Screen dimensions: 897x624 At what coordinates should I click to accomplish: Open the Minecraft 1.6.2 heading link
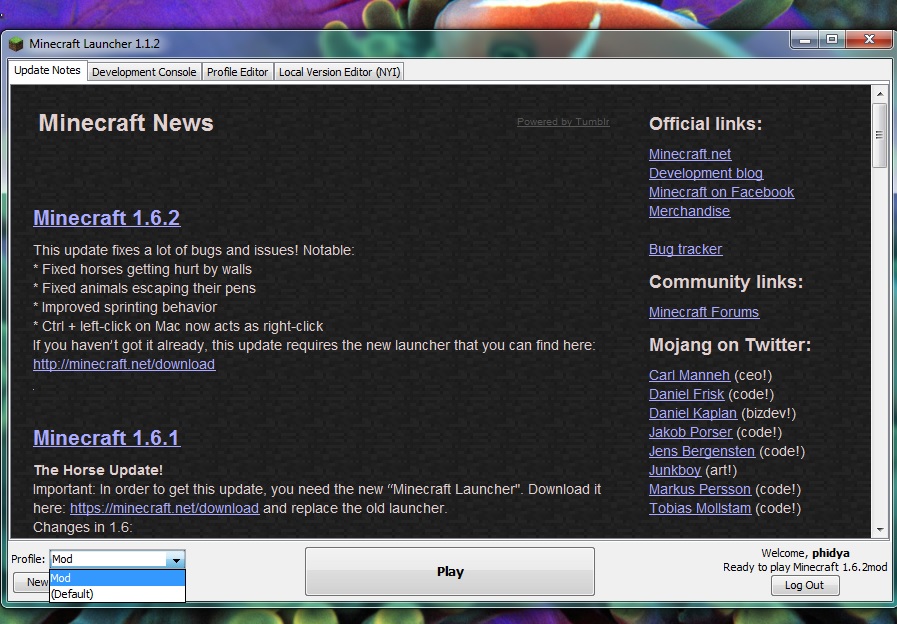(106, 217)
